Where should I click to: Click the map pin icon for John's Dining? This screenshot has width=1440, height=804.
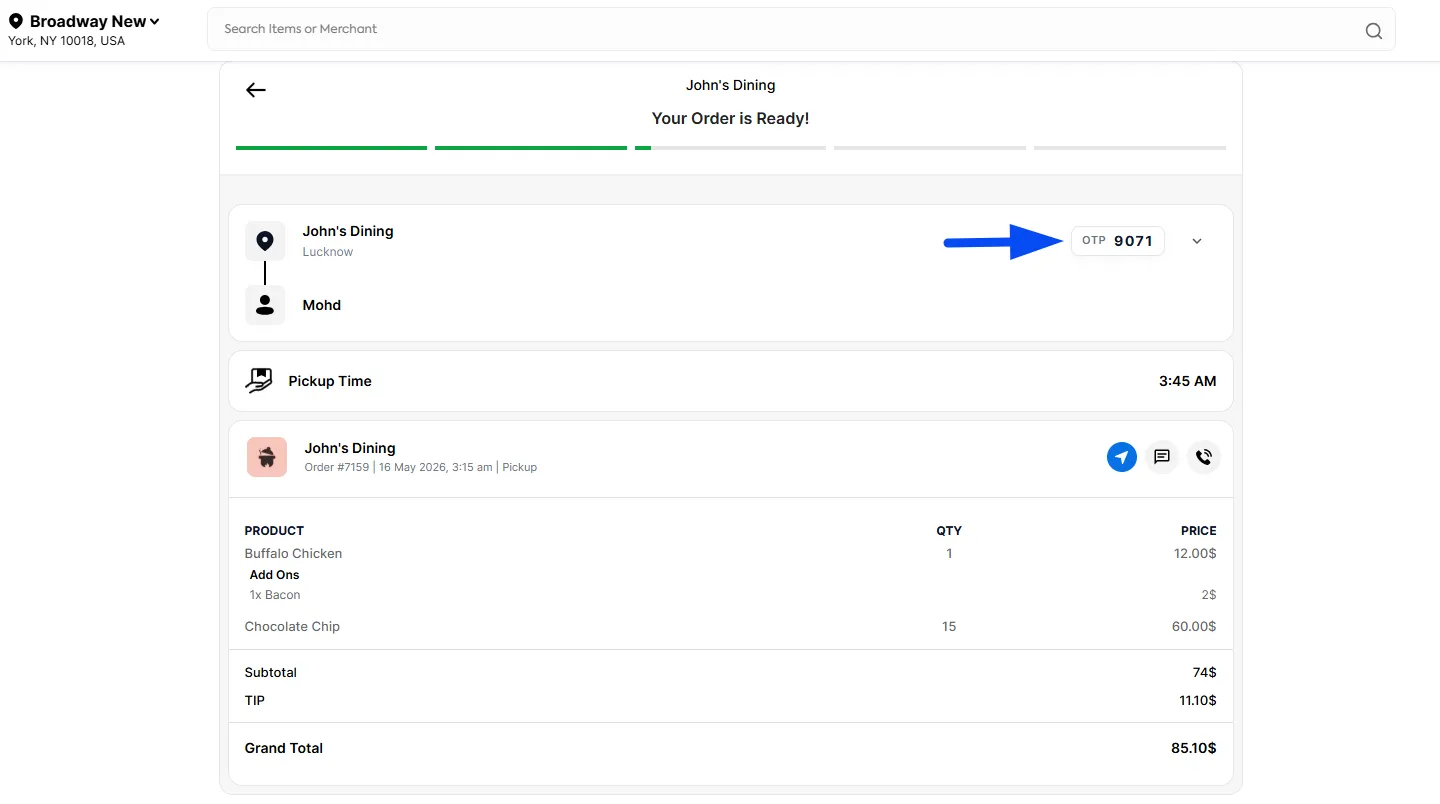click(265, 241)
